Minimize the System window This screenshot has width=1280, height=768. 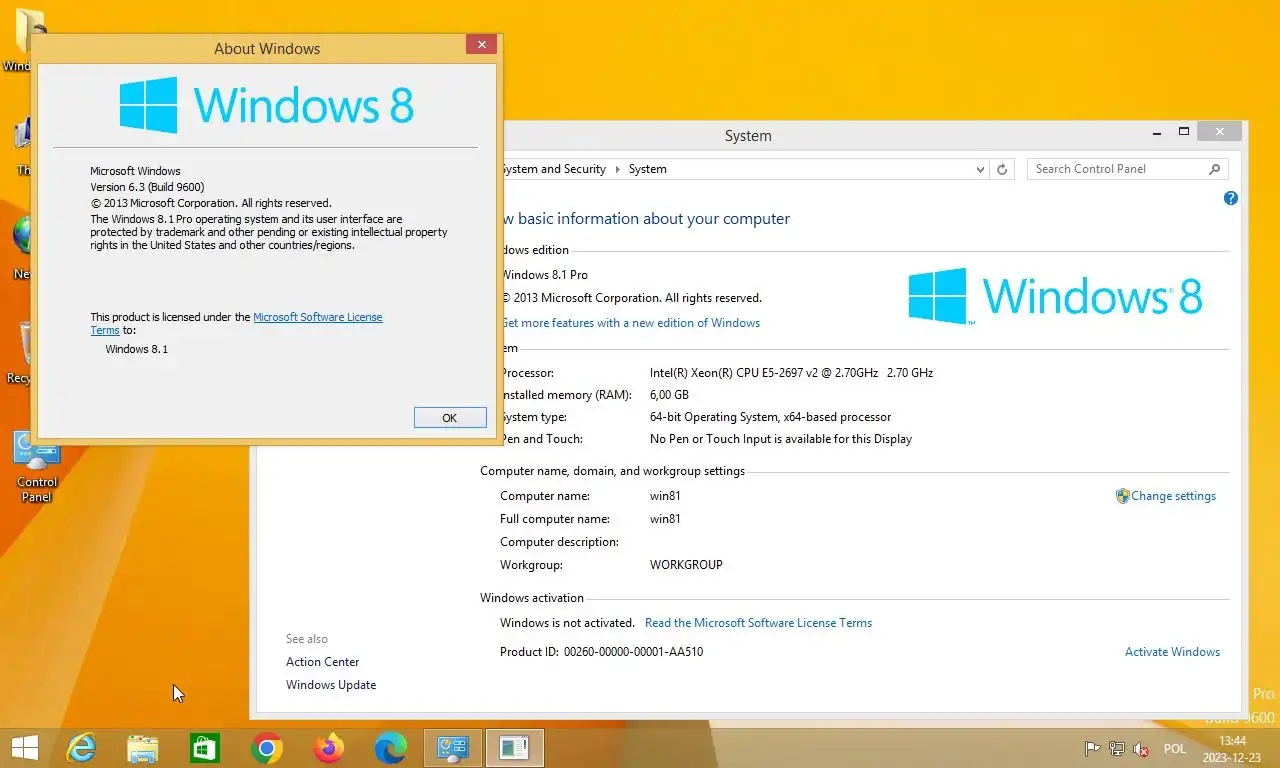coord(1157,132)
